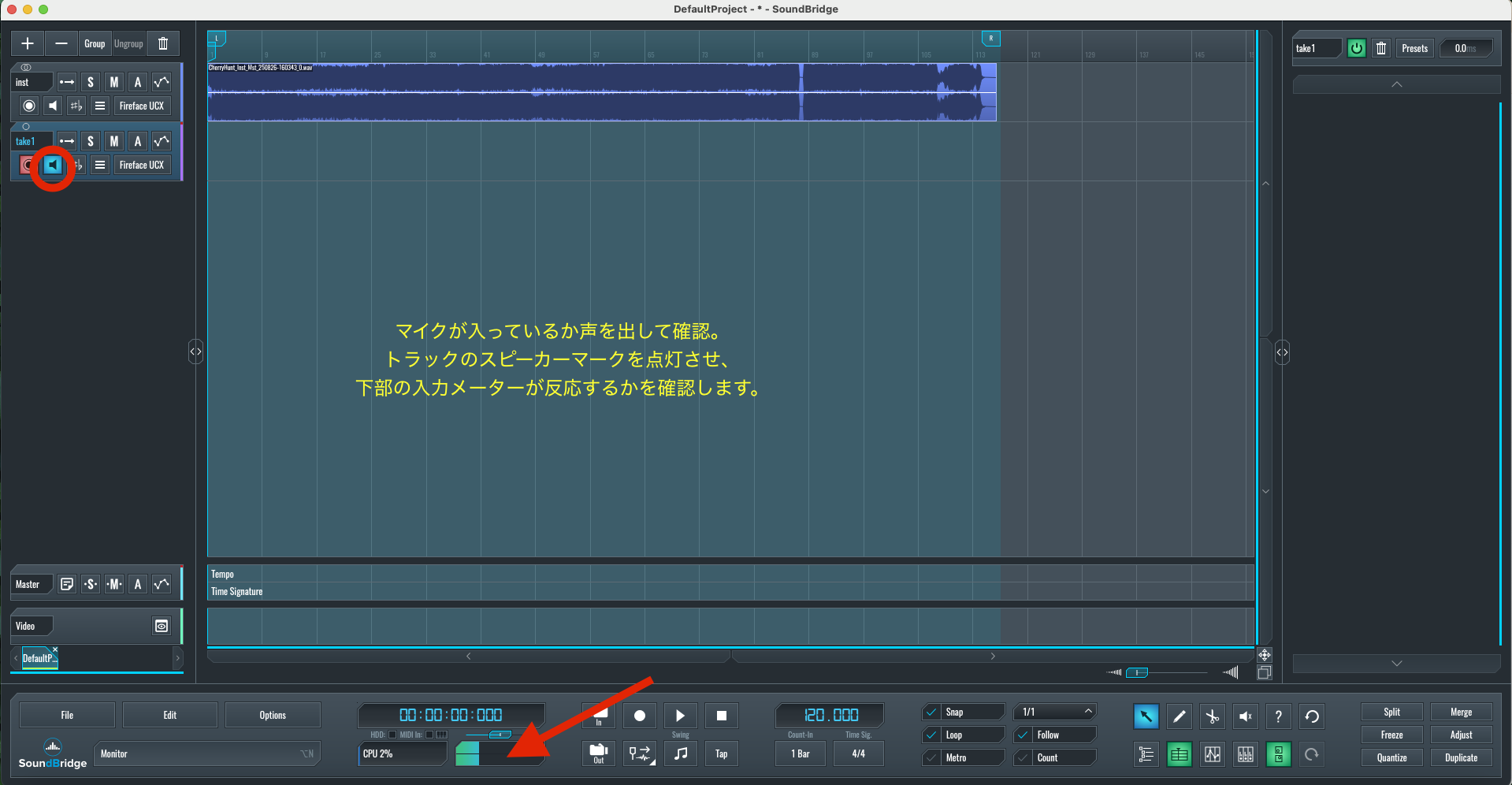Image resolution: width=1512 pixels, height=785 pixels.
Task: Open help question mark tool
Action: click(1278, 716)
